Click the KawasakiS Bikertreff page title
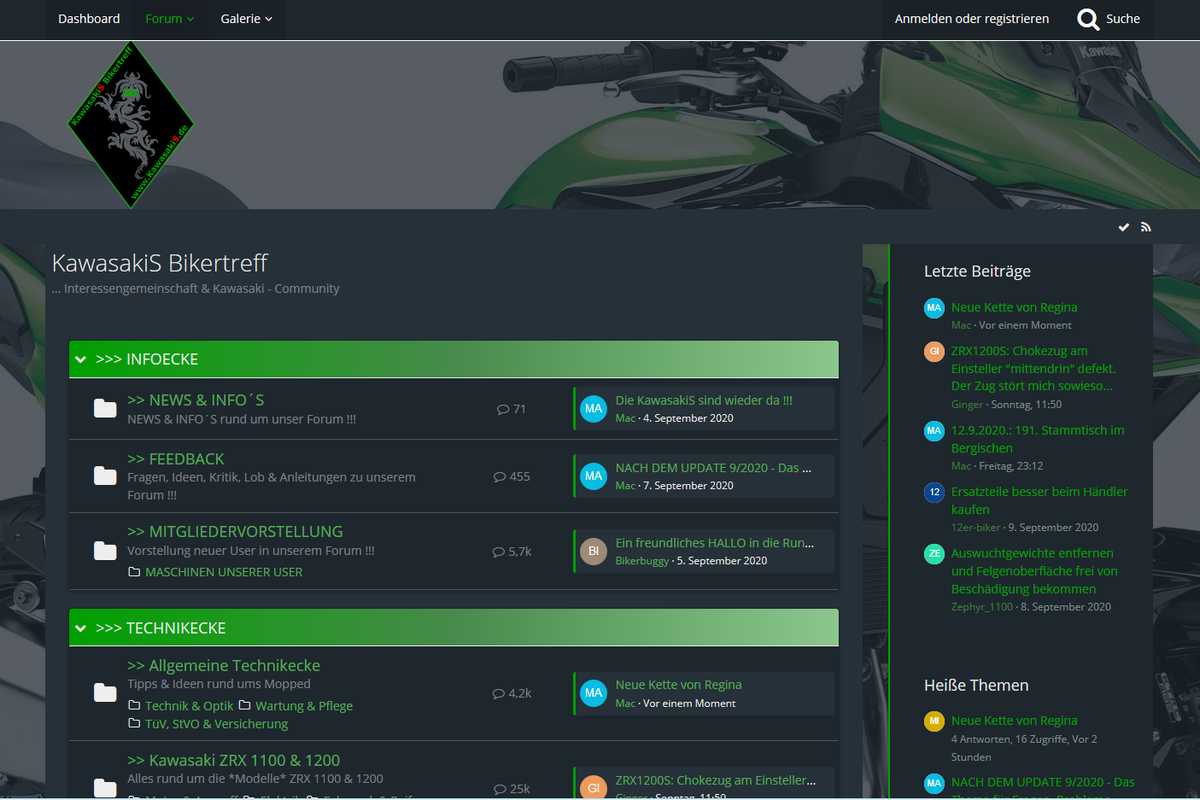Viewport: 1200px width, 800px height. click(160, 263)
